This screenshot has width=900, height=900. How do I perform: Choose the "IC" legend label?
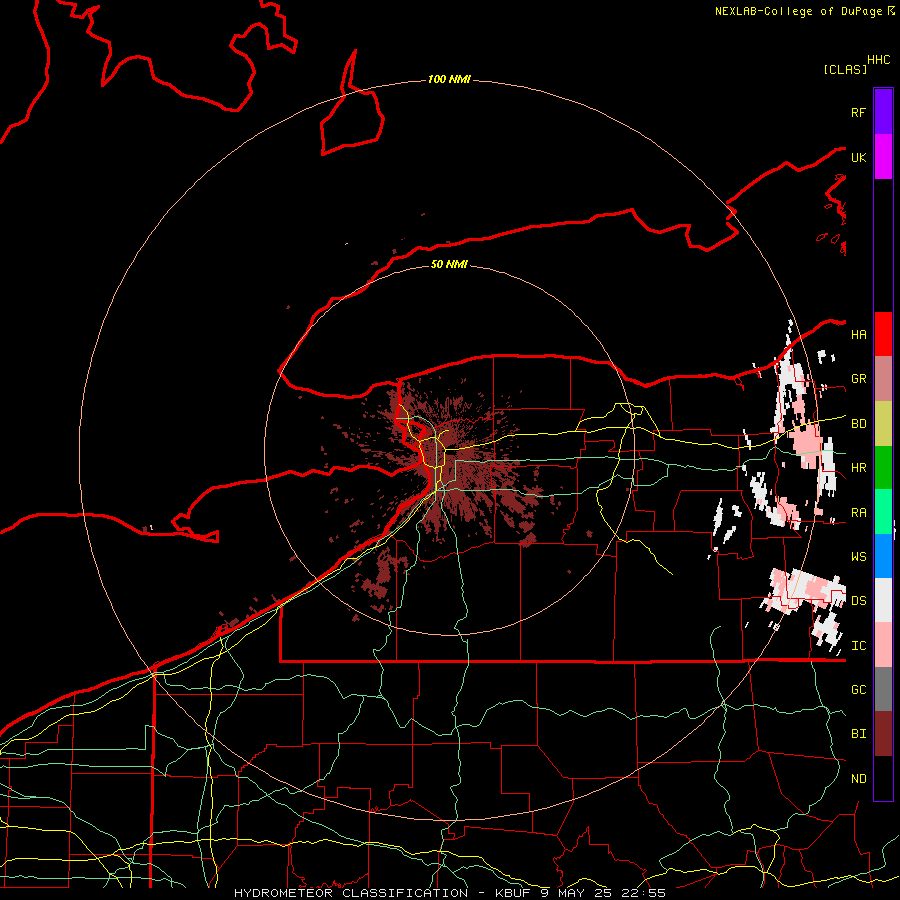click(858, 646)
